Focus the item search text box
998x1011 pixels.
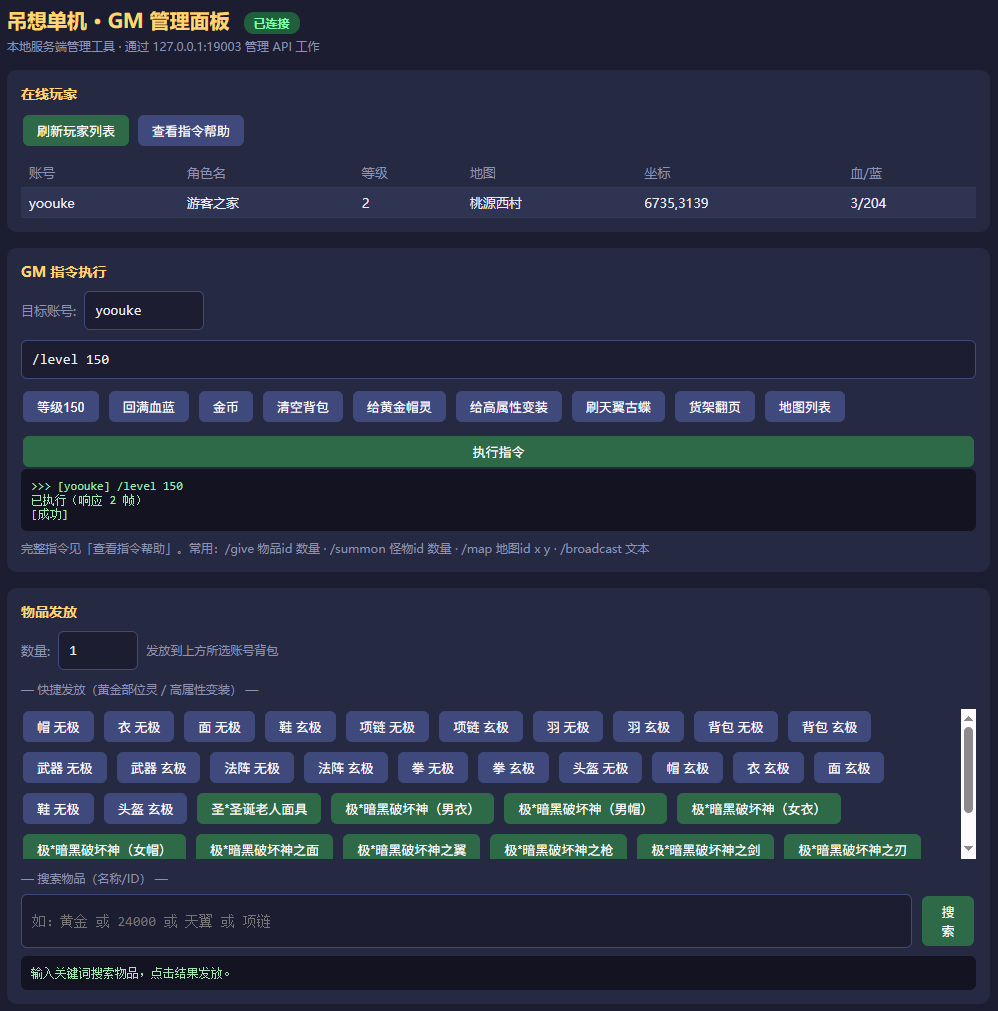pyautogui.click(x=466, y=921)
